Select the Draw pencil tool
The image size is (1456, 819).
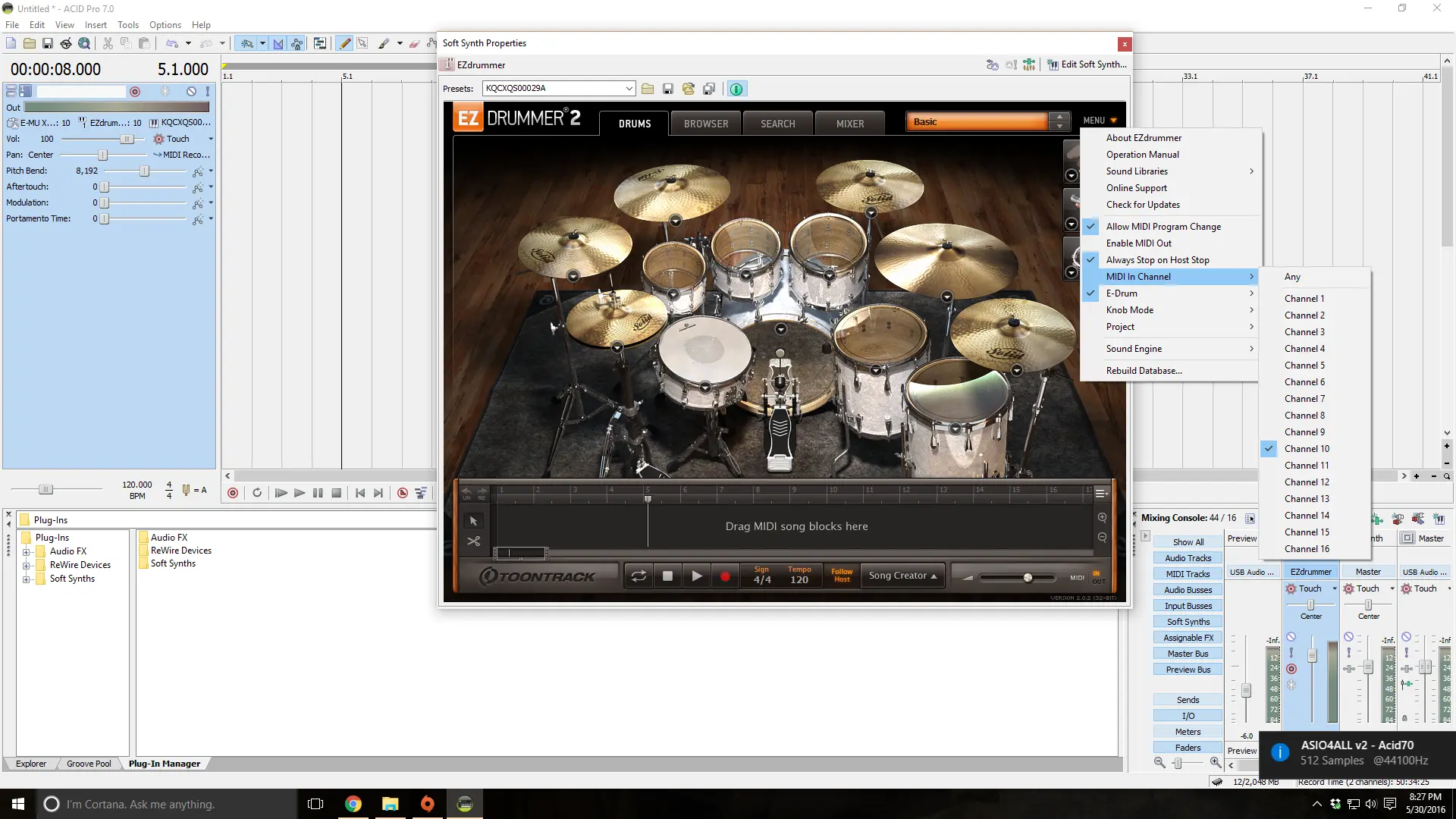(x=345, y=43)
